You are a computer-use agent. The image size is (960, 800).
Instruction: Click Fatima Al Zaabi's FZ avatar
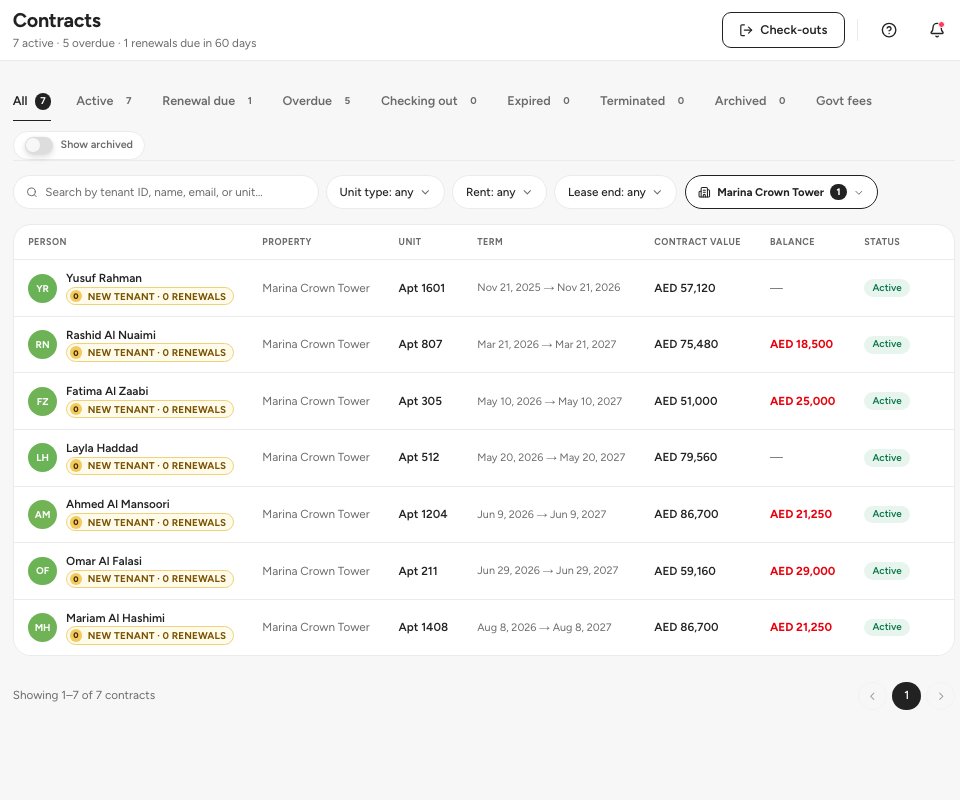click(x=42, y=402)
